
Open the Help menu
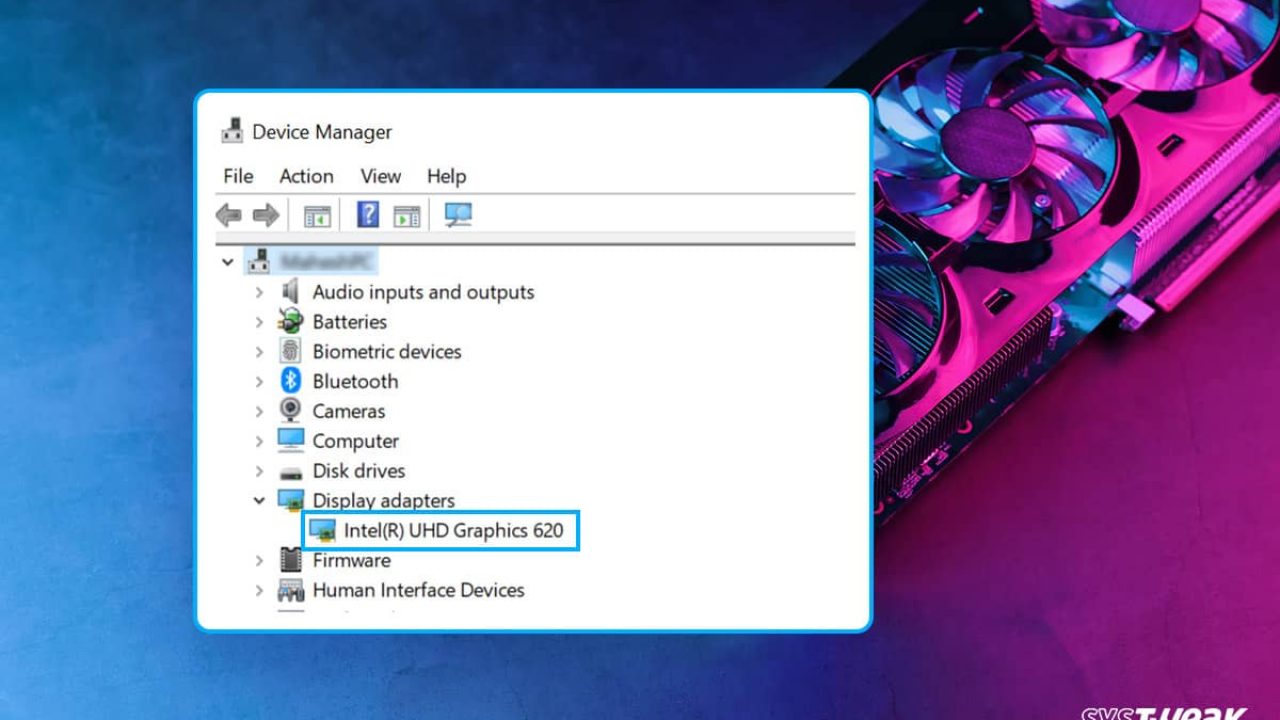pyautogui.click(x=446, y=176)
